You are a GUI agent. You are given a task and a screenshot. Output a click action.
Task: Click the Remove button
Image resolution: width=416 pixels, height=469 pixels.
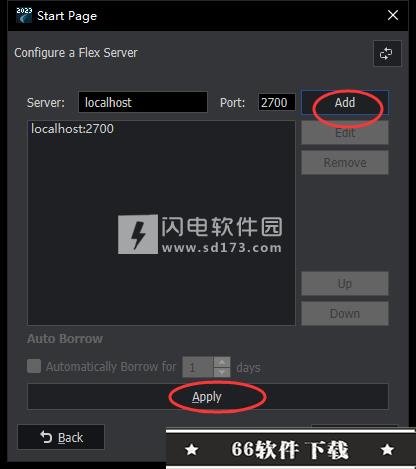point(345,163)
